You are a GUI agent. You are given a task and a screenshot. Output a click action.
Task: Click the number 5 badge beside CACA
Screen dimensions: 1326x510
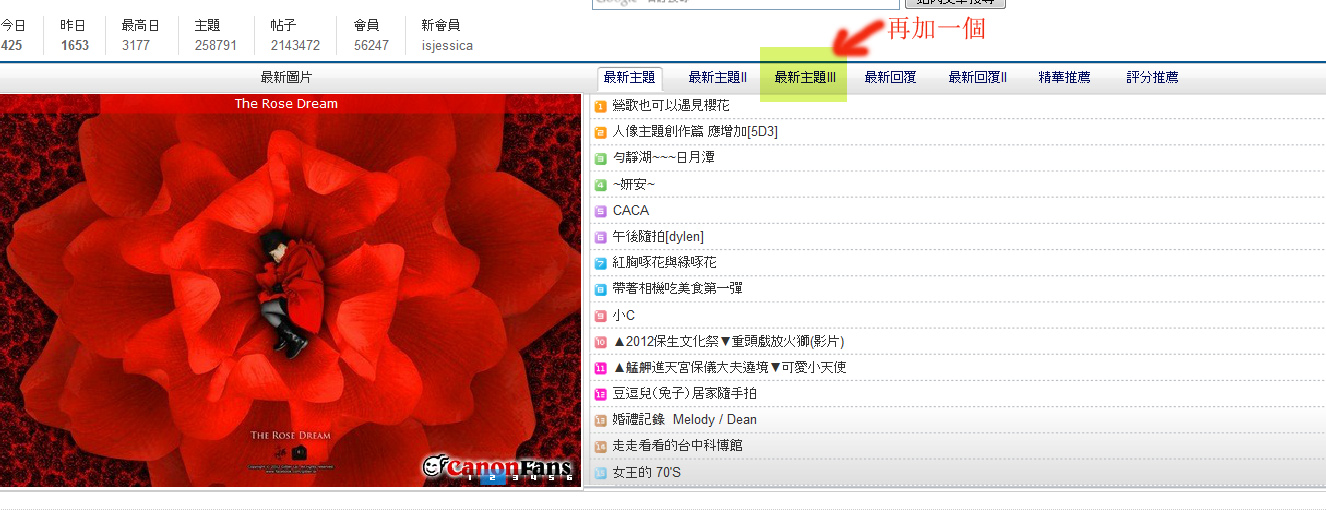tap(600, 211)
